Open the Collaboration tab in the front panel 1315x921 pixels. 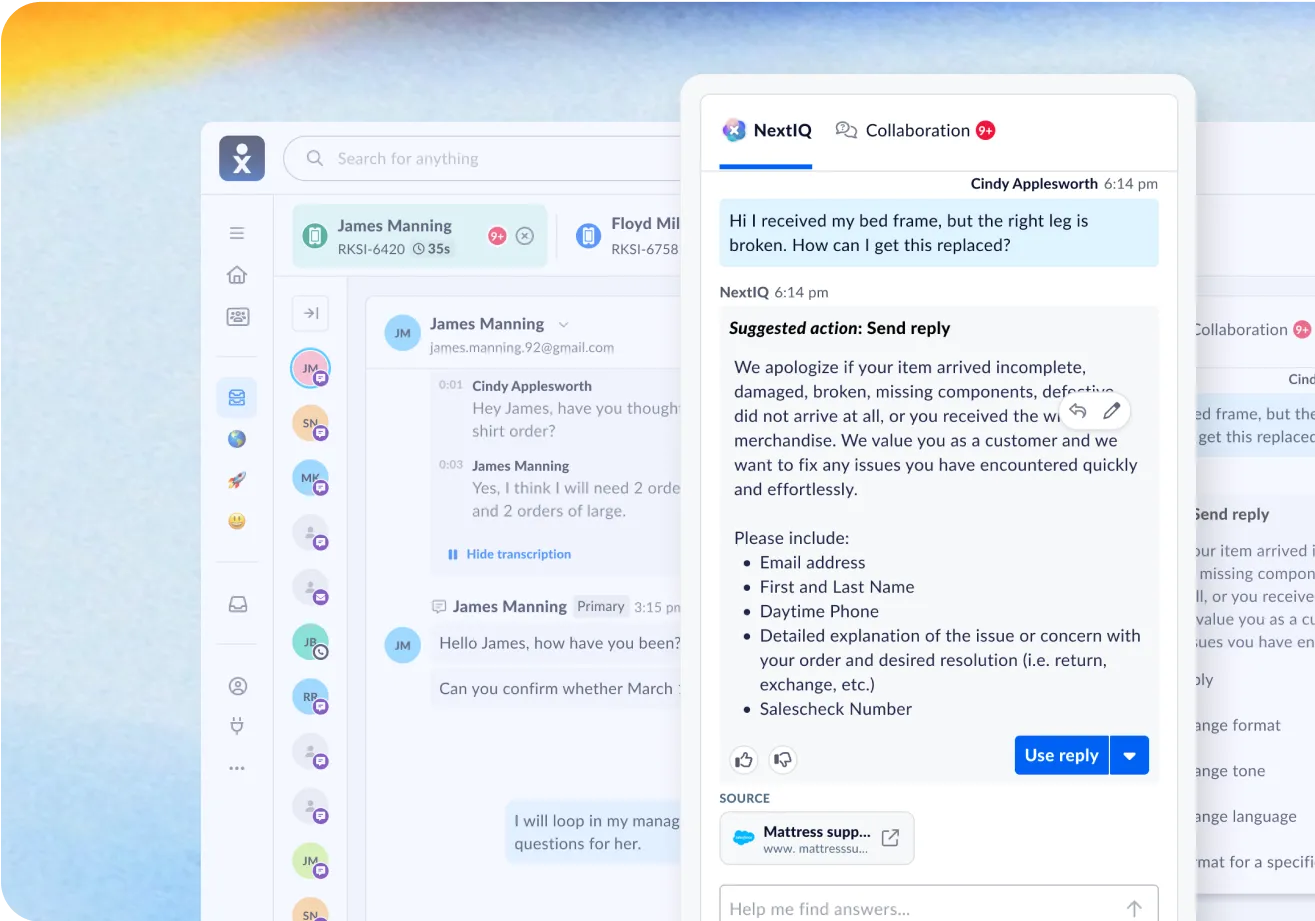coord(915,130)
